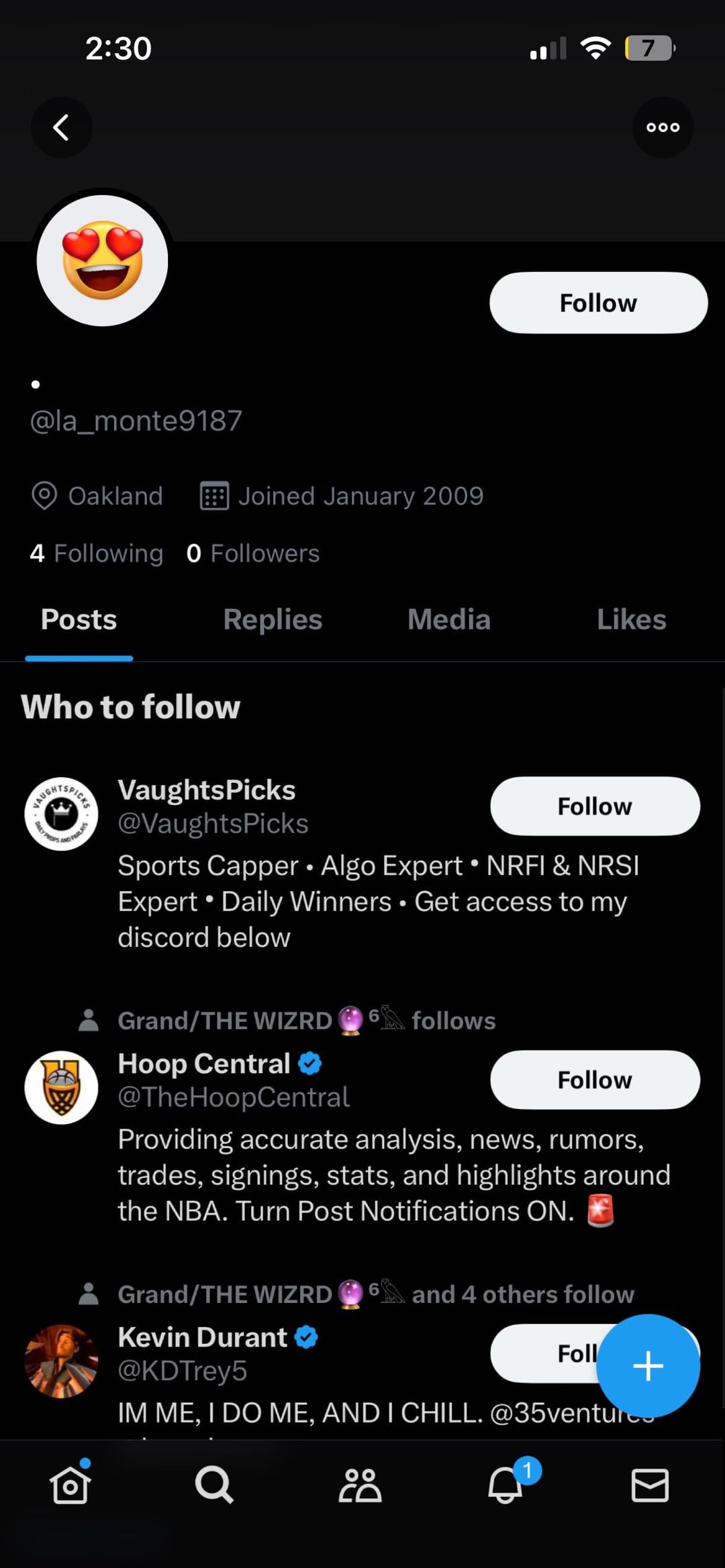Open the three-dot more options menu
The image size is (725, 1568).
[663, 127]
